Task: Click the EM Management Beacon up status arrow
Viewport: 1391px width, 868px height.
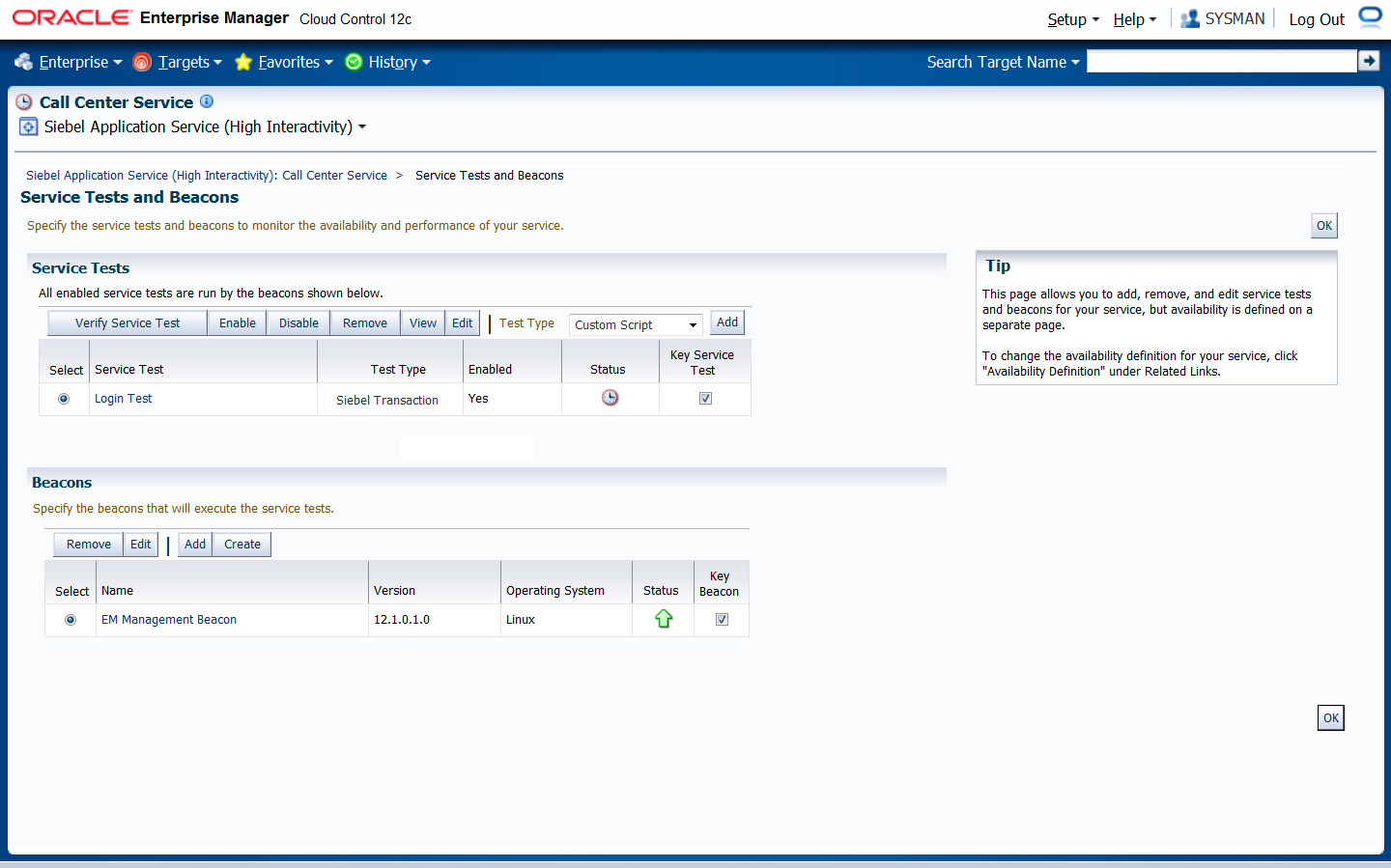Action: click(x=664, y=619)
